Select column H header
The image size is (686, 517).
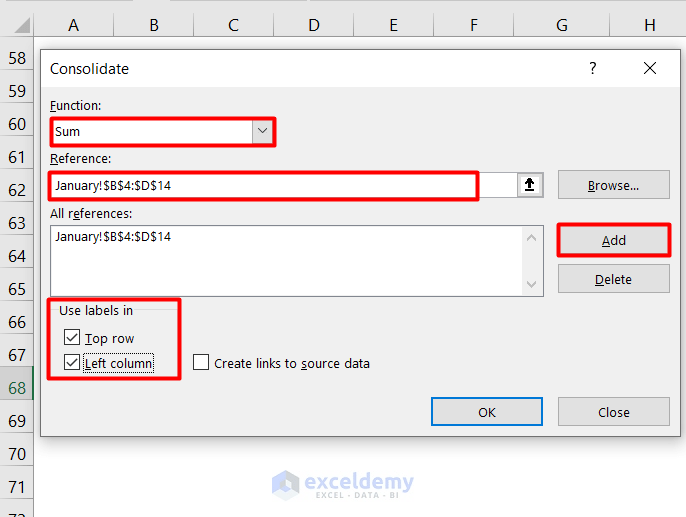(x=648, y=25)
